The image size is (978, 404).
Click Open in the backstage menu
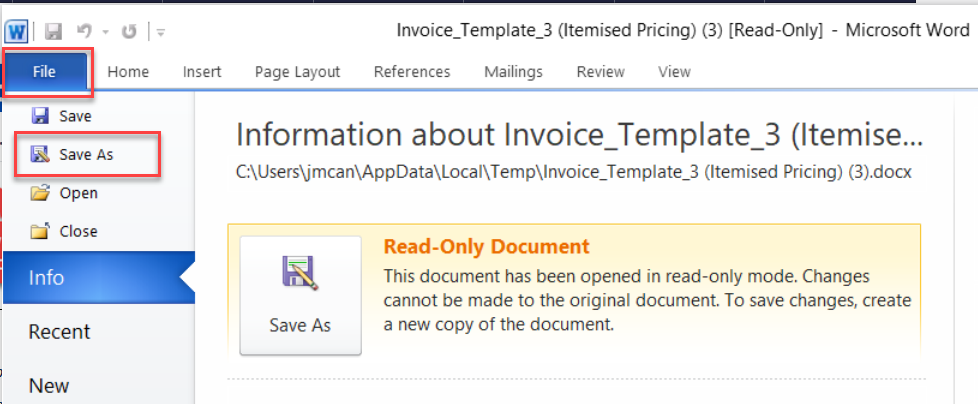coord(77,193)
